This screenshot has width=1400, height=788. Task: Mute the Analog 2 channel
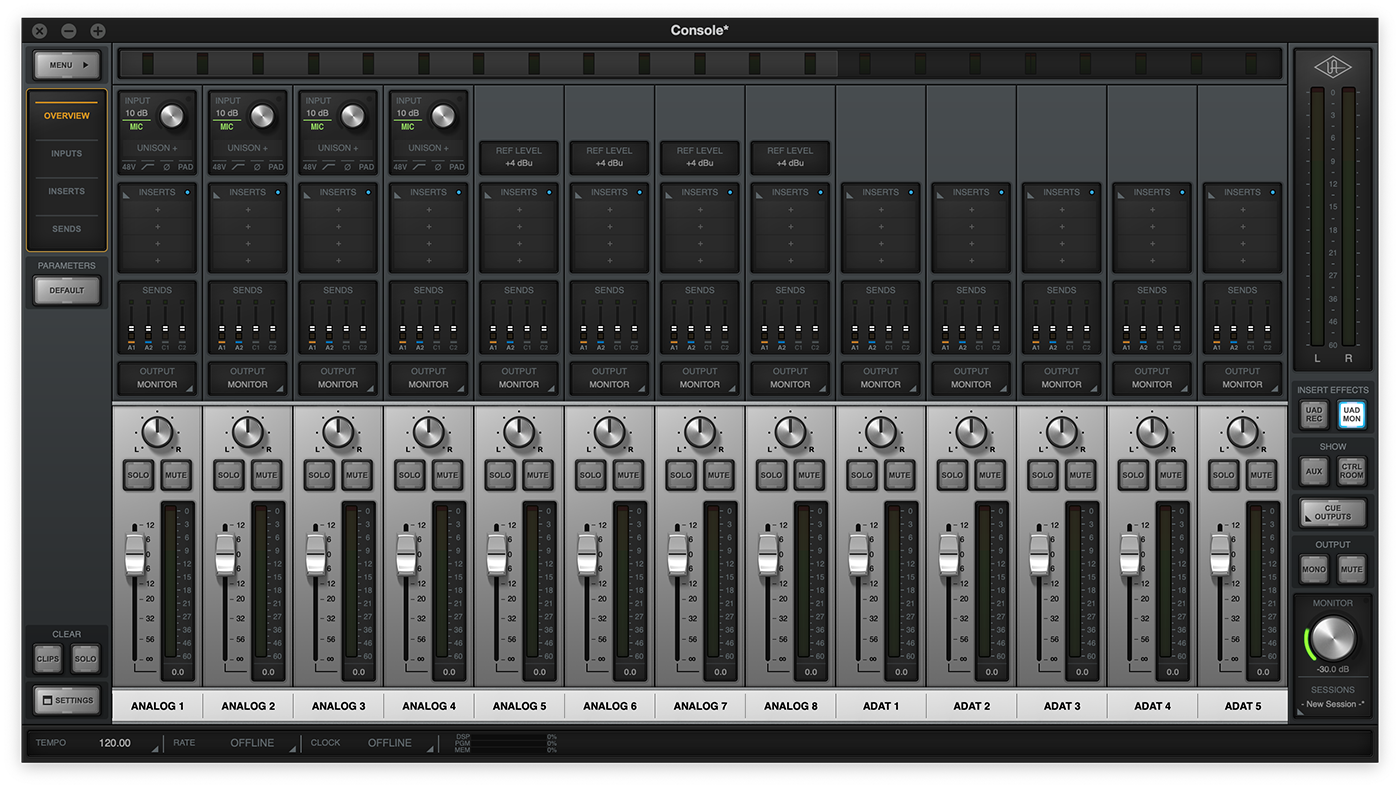click(x=266, y=475)
